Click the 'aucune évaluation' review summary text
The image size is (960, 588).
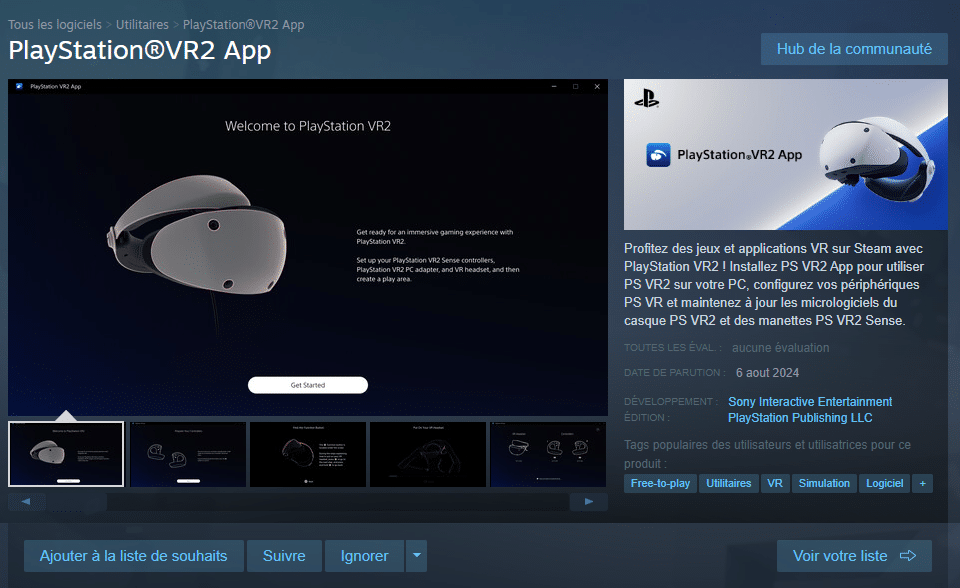point(781,348)
